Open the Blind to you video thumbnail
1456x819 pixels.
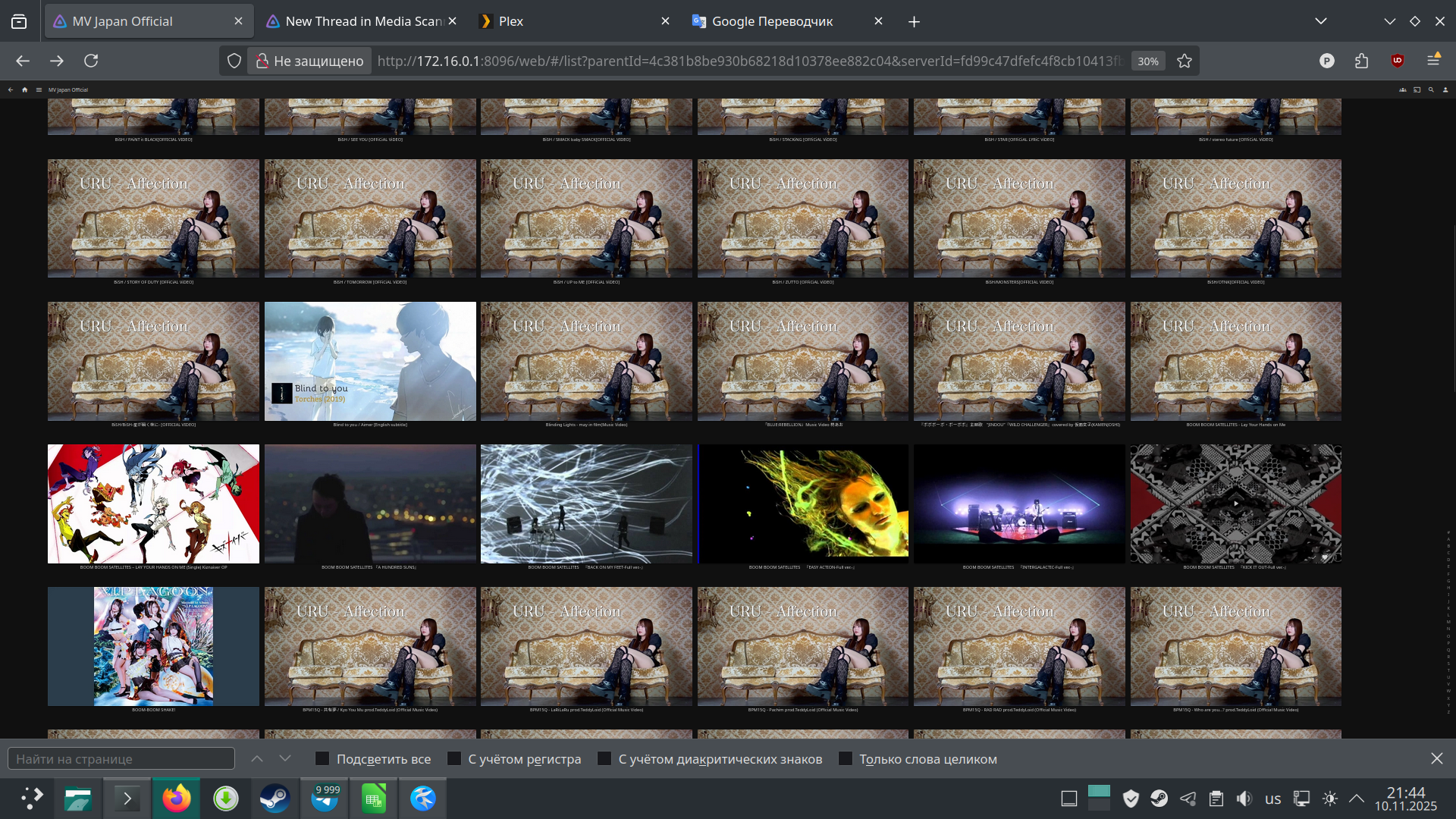370,362
